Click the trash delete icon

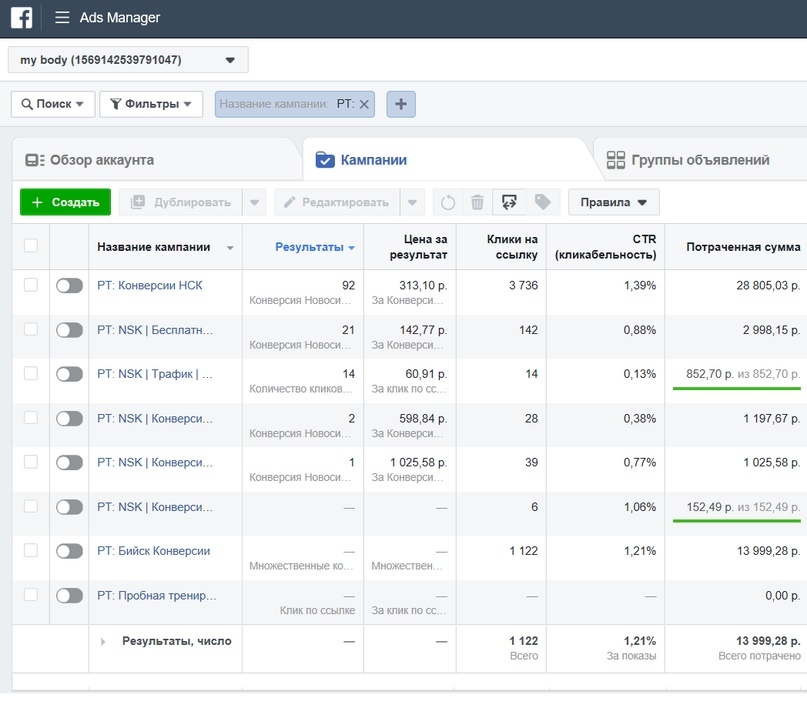[x=477, y=202]
